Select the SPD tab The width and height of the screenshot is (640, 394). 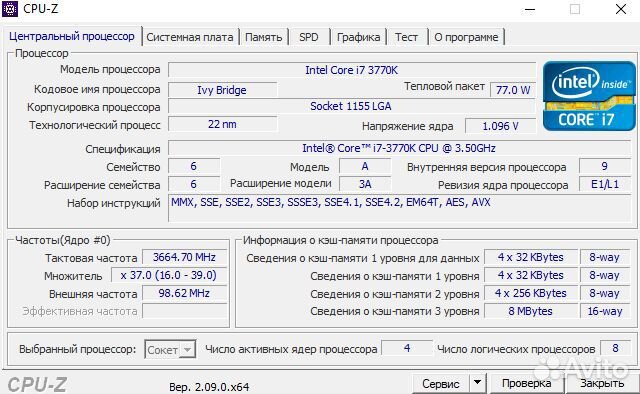point(309,37)
